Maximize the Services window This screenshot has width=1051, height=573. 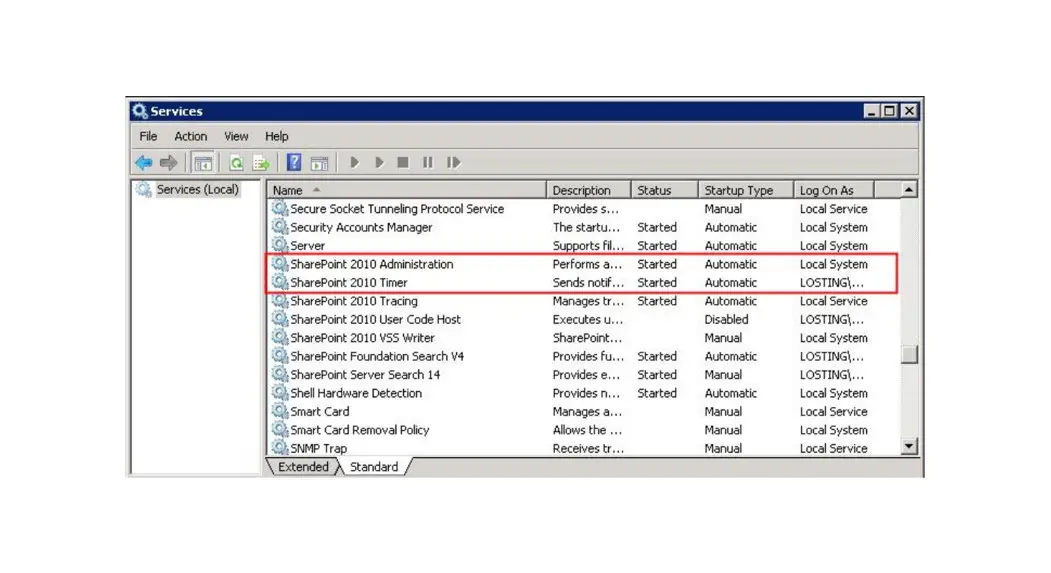coord(889,111)
